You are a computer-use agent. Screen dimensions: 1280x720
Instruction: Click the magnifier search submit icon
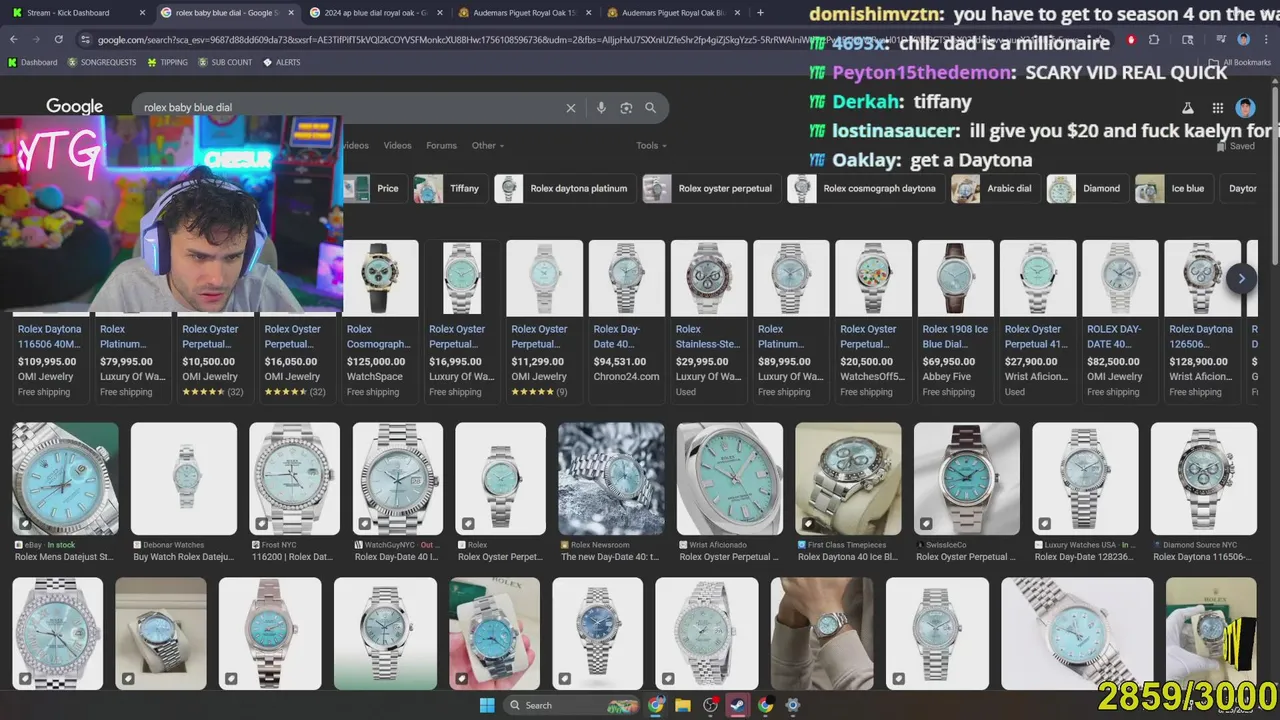click(651, 108)
